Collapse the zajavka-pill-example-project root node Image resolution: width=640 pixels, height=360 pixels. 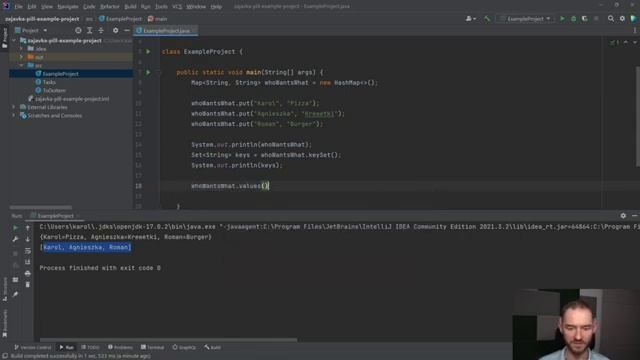pos(14,41)
